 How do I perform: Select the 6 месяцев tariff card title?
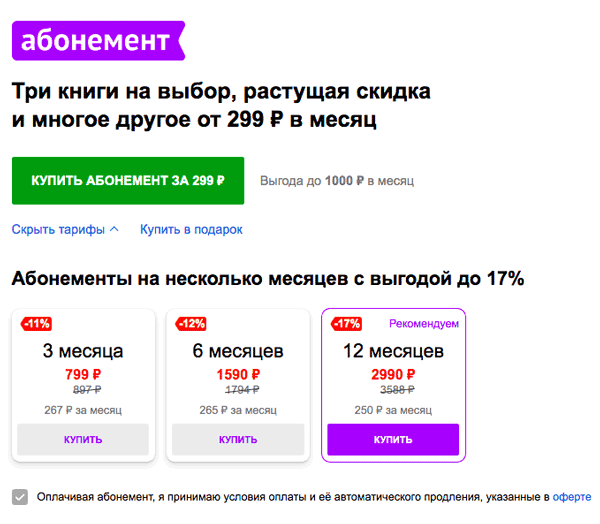point(238,351)
